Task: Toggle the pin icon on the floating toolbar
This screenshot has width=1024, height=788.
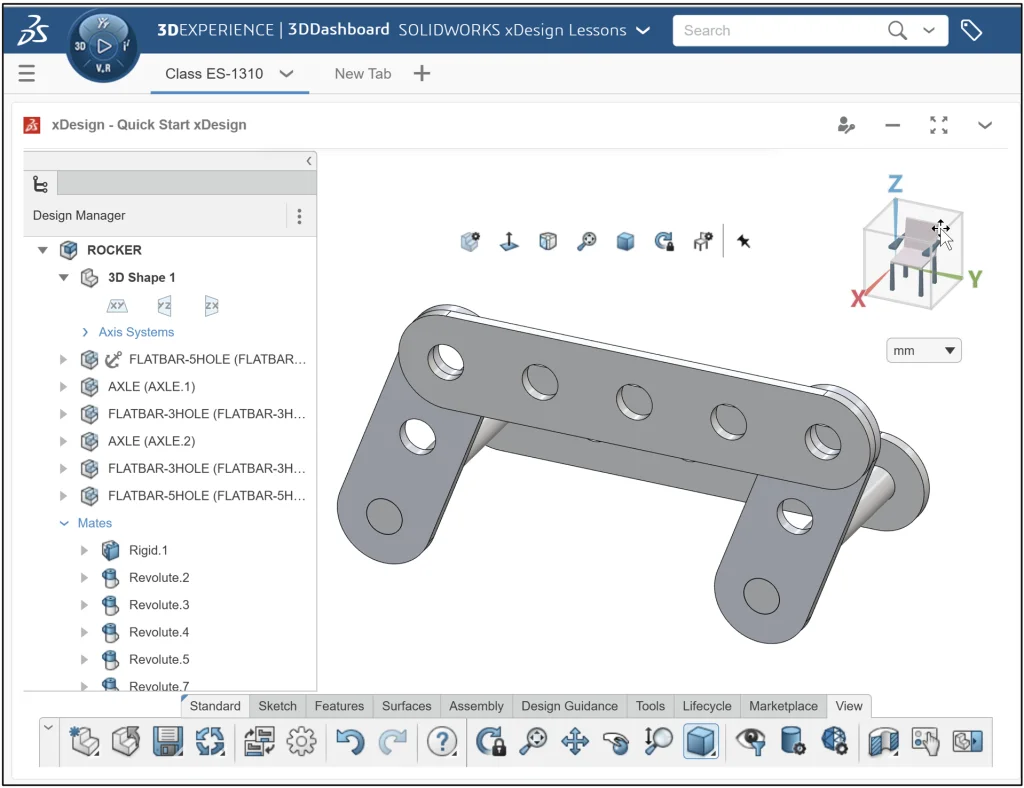Action: [743, 240]
